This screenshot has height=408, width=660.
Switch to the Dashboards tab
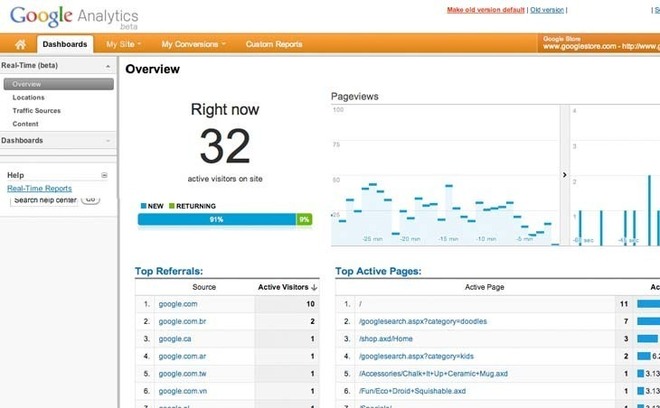coord(65,44)
